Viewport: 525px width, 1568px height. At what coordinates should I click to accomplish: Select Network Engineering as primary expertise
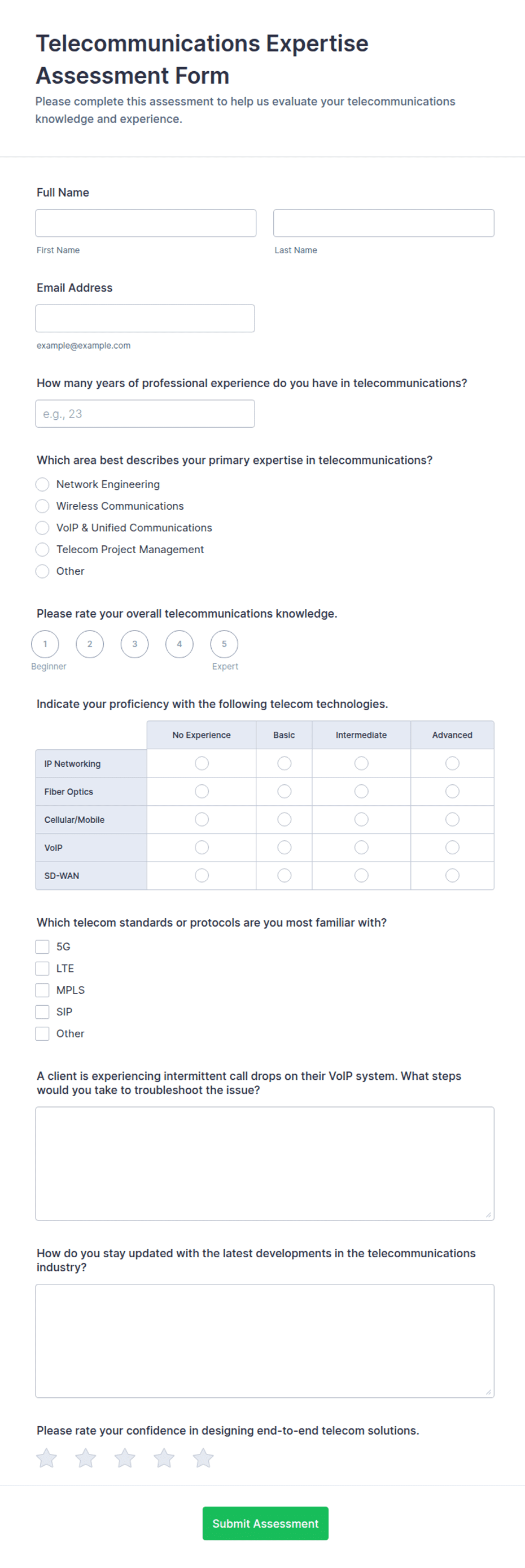(42, 484)
